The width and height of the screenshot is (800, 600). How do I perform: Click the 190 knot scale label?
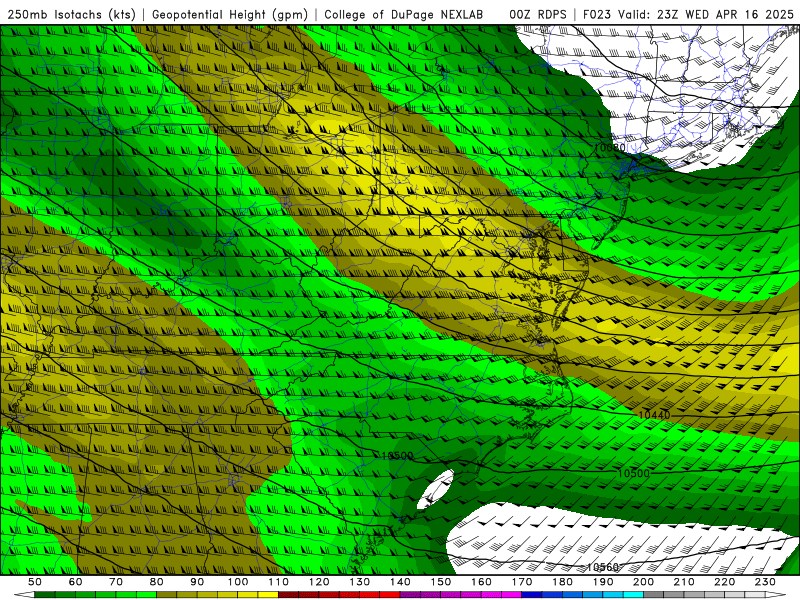click(603, 582)
